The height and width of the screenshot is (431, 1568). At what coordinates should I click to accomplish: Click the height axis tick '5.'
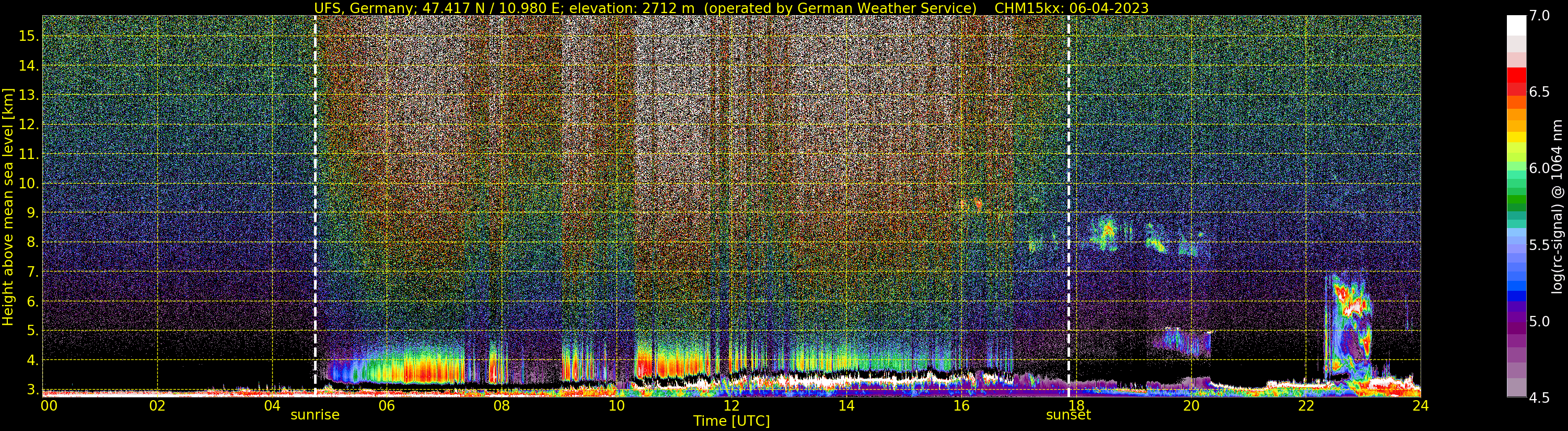(x=32, y=331)
